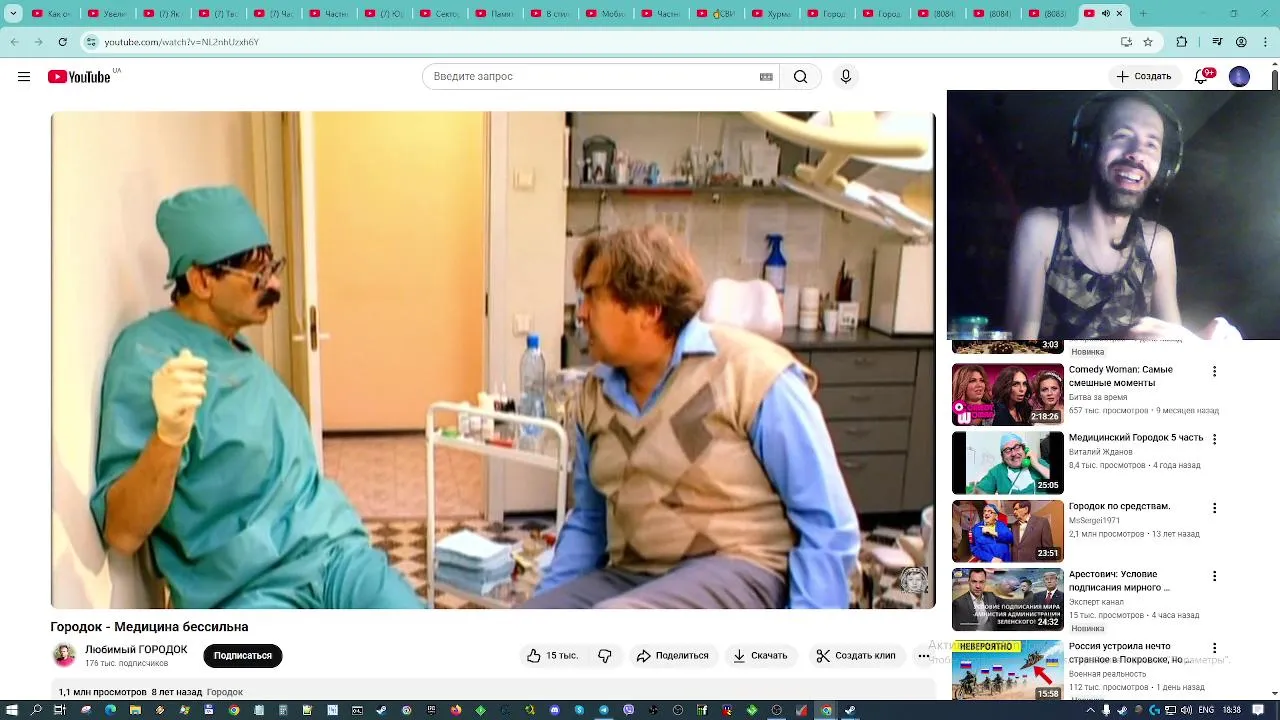Switch to the 'Памя' browser tab
The width and height of the screenshot is (1280, 720).
pyautogui.click(x=494, y=14)
